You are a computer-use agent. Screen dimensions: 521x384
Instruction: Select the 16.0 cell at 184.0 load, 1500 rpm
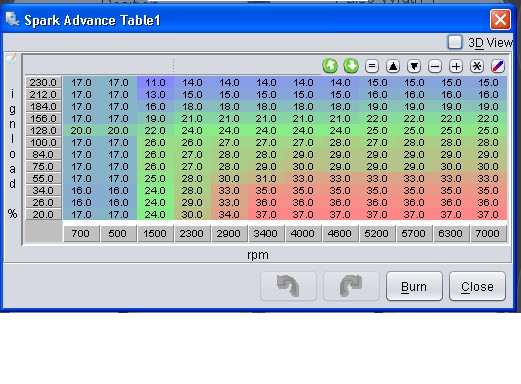pyautogui.click(x=155, y=106)
